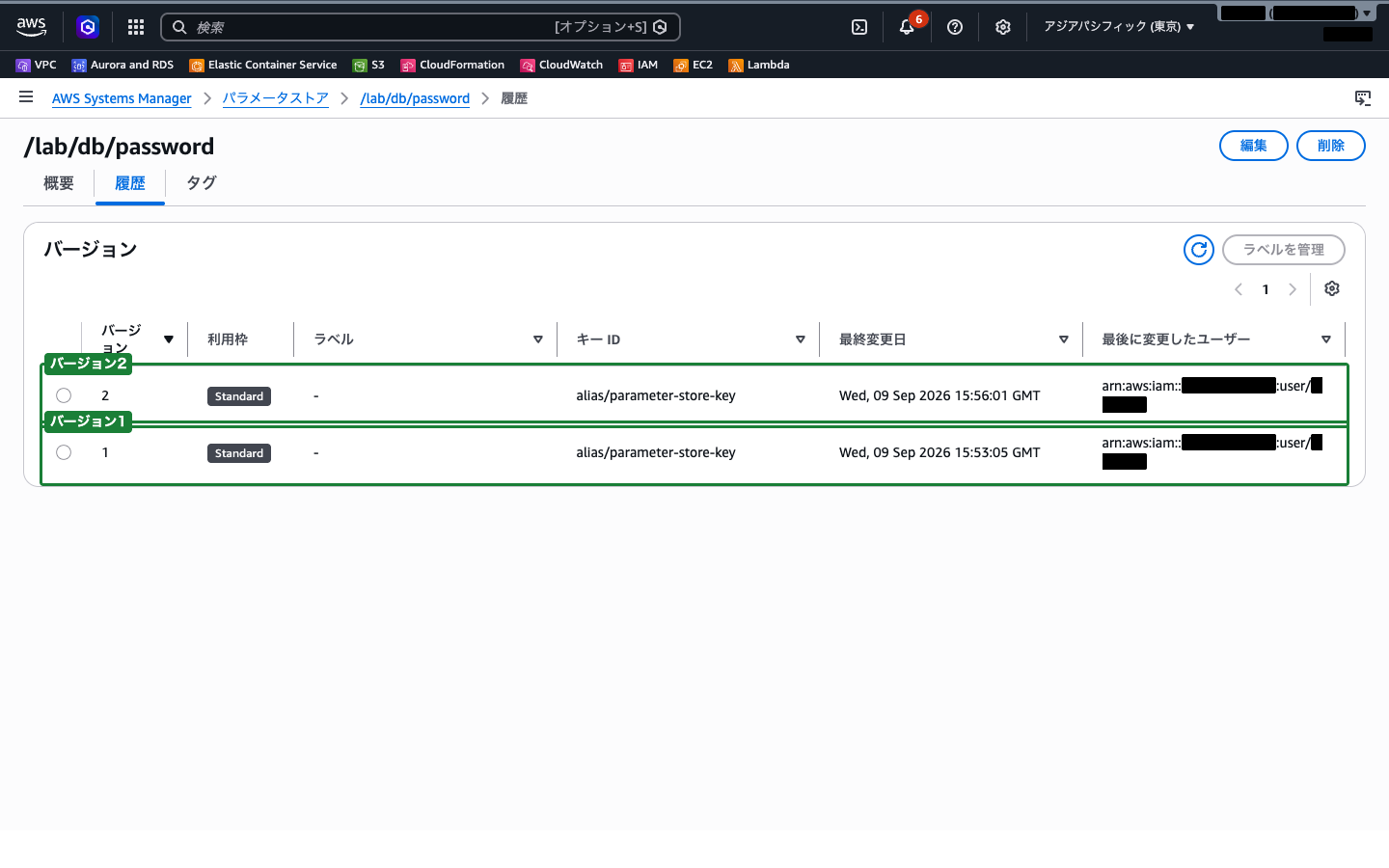The height and width of the screenshot is (868, 1389).
Task: Open the Asia Pacific (Tokyo) region dropdown
Action: tap(1119, 27)
